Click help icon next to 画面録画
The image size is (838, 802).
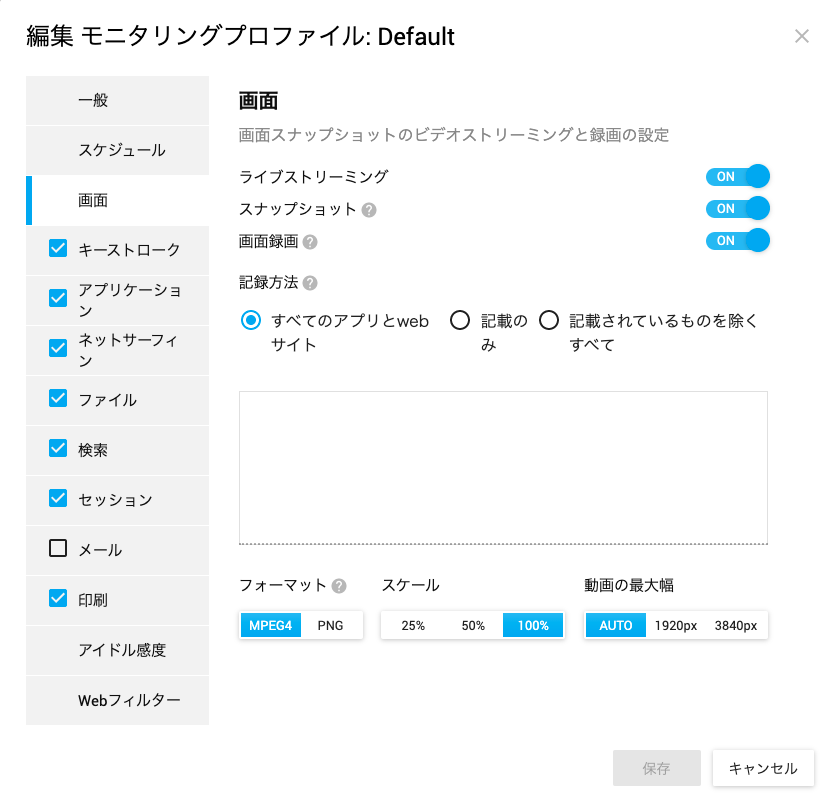click(310, 242)
